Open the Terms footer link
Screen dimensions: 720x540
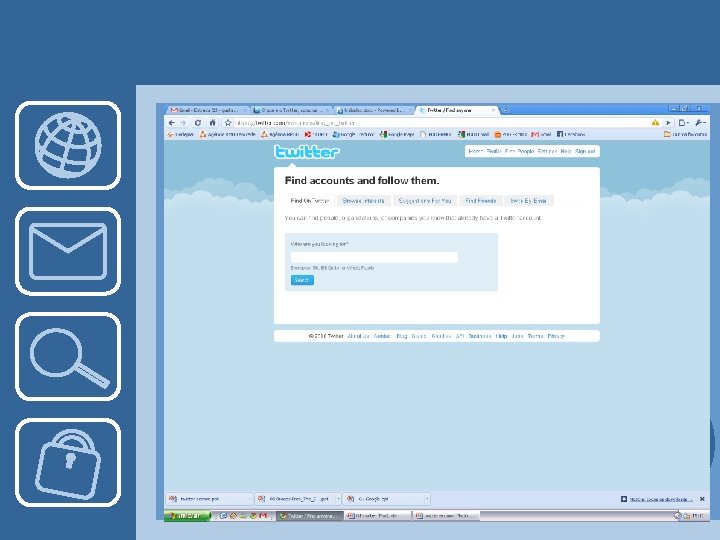point(535,336)
